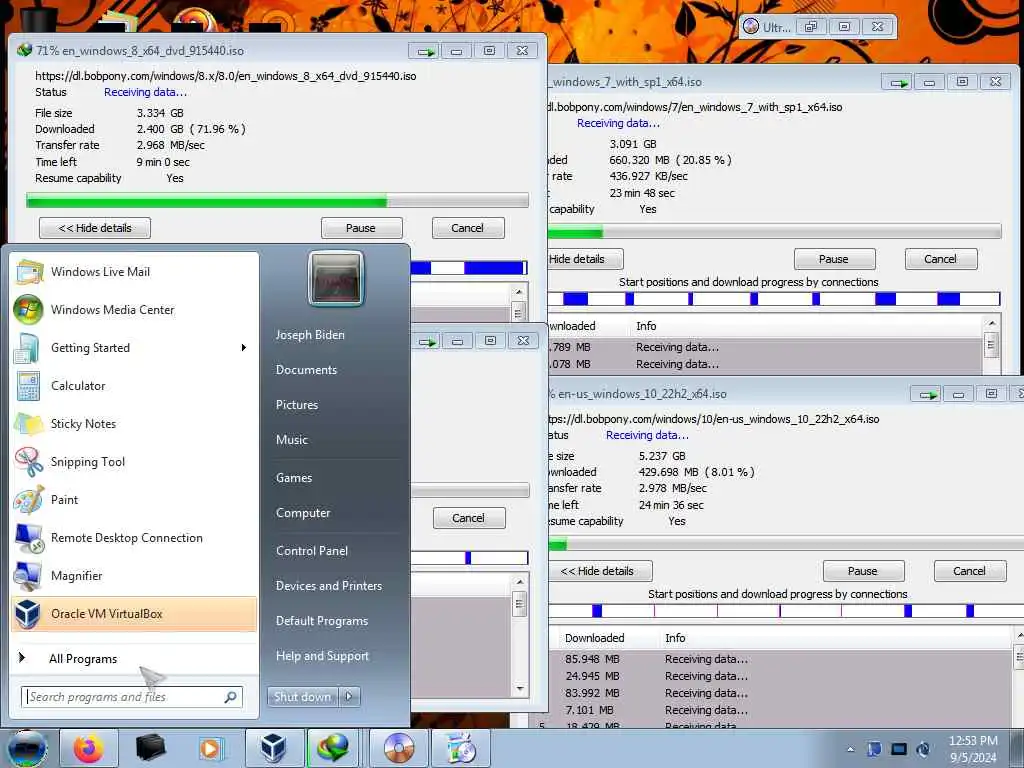Expand the Shut down options arrow
The height and width of the screenshot is (768, 1024).
pos(349,697)
